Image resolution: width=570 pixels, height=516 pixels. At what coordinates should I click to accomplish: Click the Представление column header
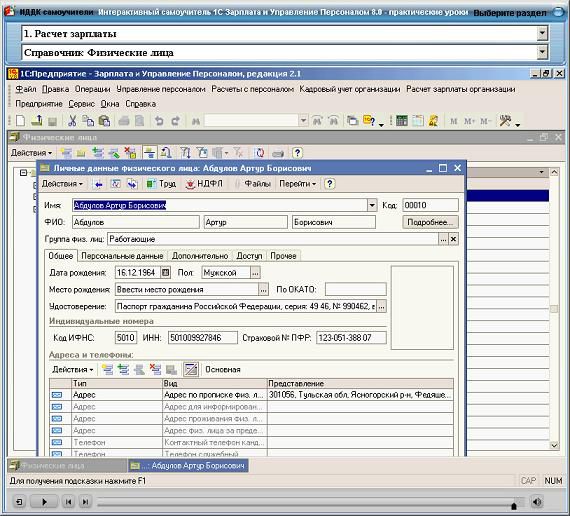(360, 383)
